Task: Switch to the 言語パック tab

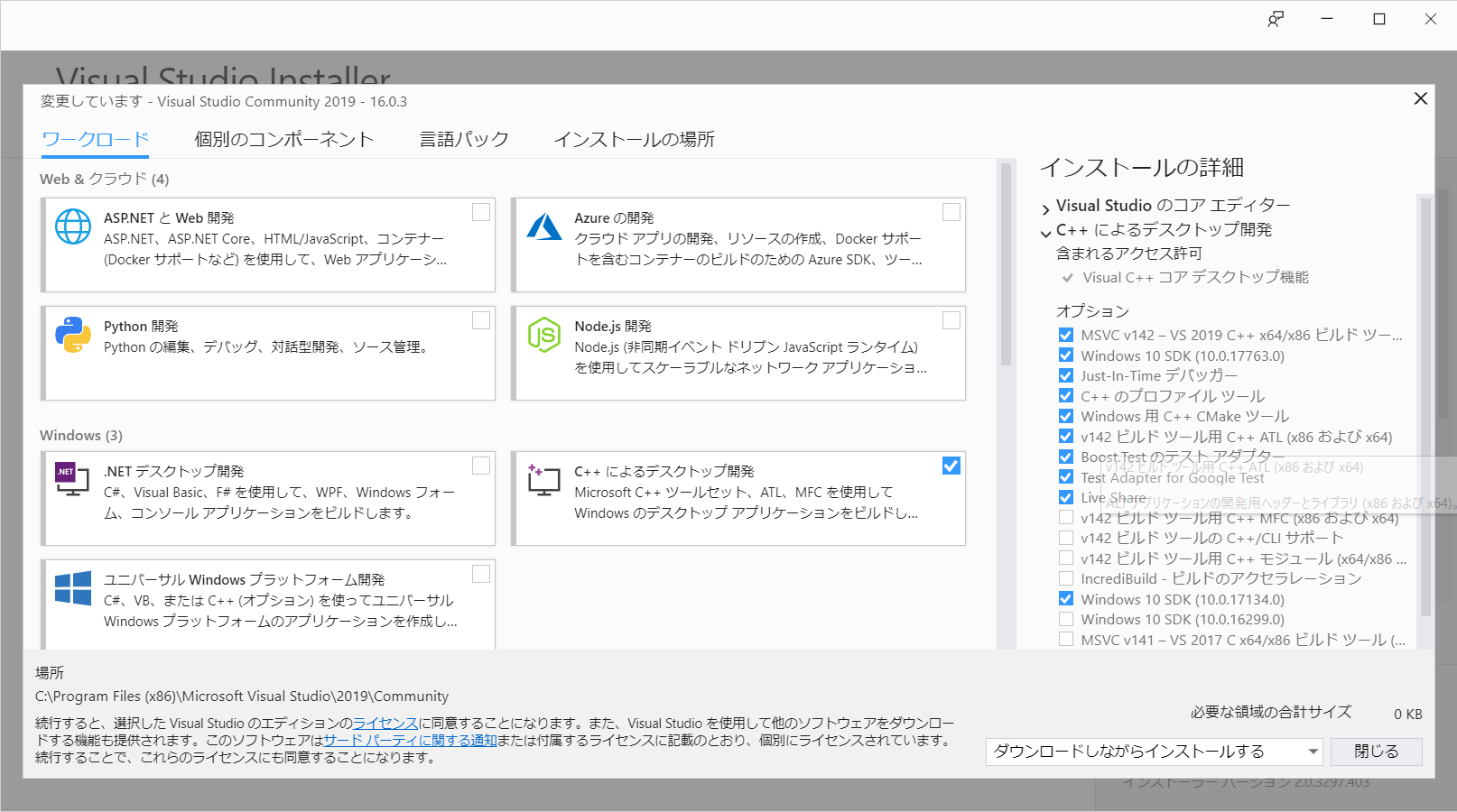Action: coord(464,140)
